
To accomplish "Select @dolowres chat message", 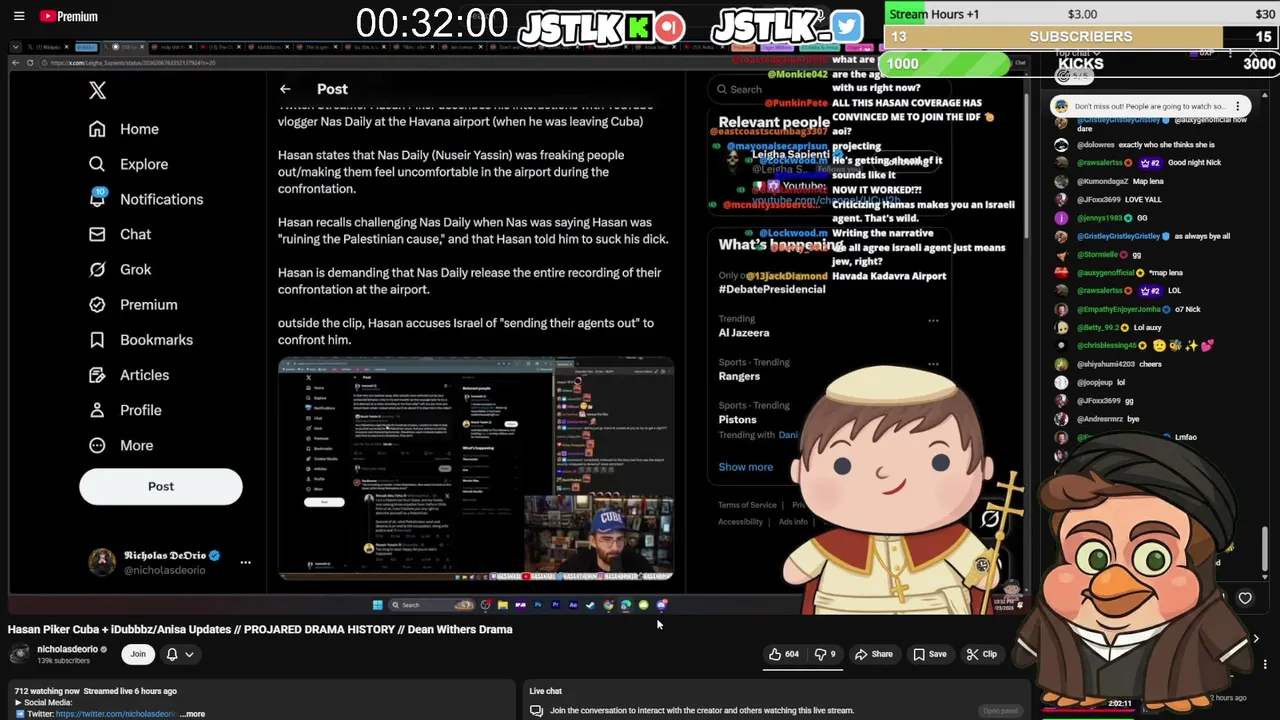I will (x=1146, y=145).
